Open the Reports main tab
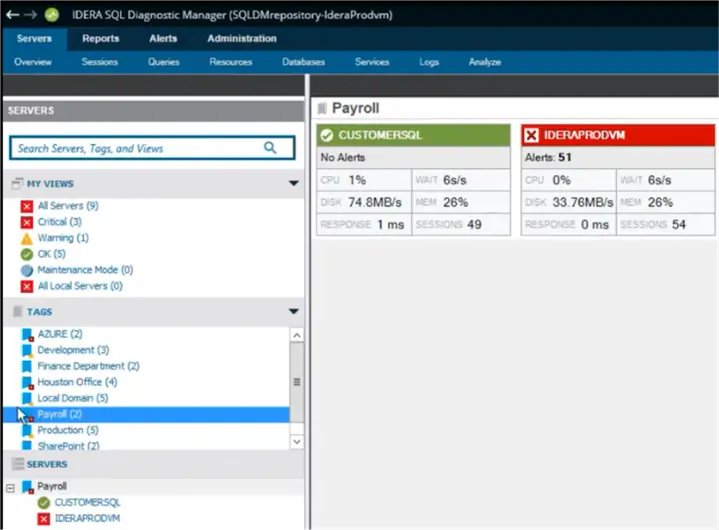This screenshot has width=719, height=530. coord(100,39)
